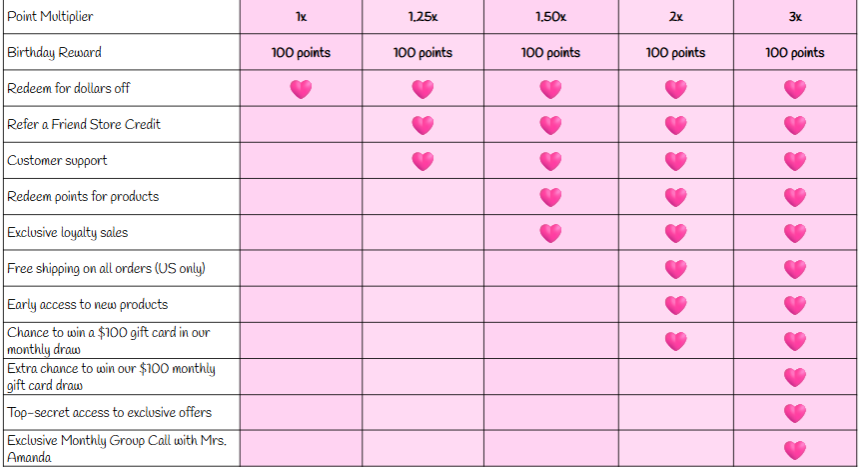861x468 pixels.
Task: Select the 3x point multiplier header cell
Action: pos(795,16)
